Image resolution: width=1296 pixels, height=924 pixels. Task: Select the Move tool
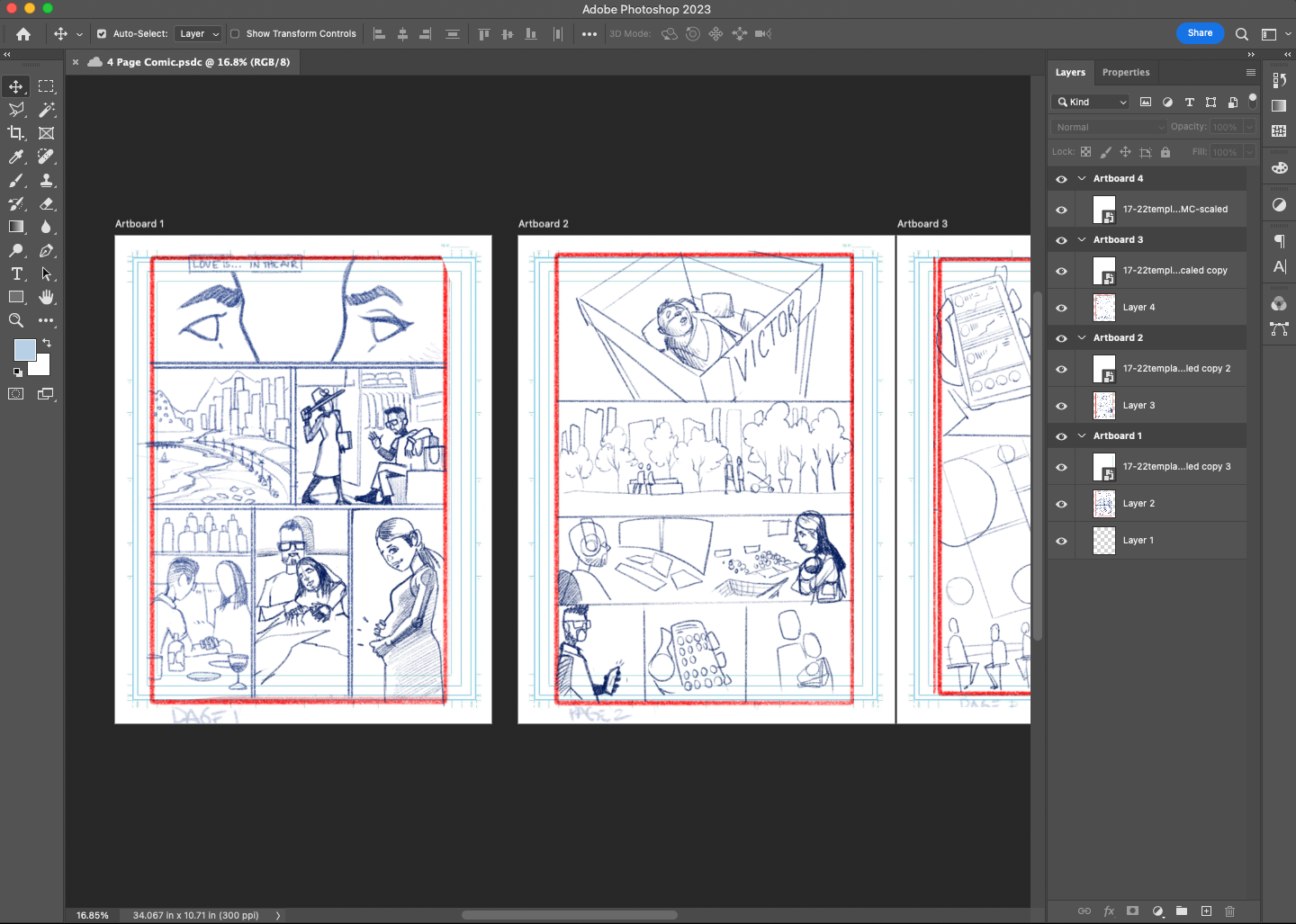click(x=16, y=86)
